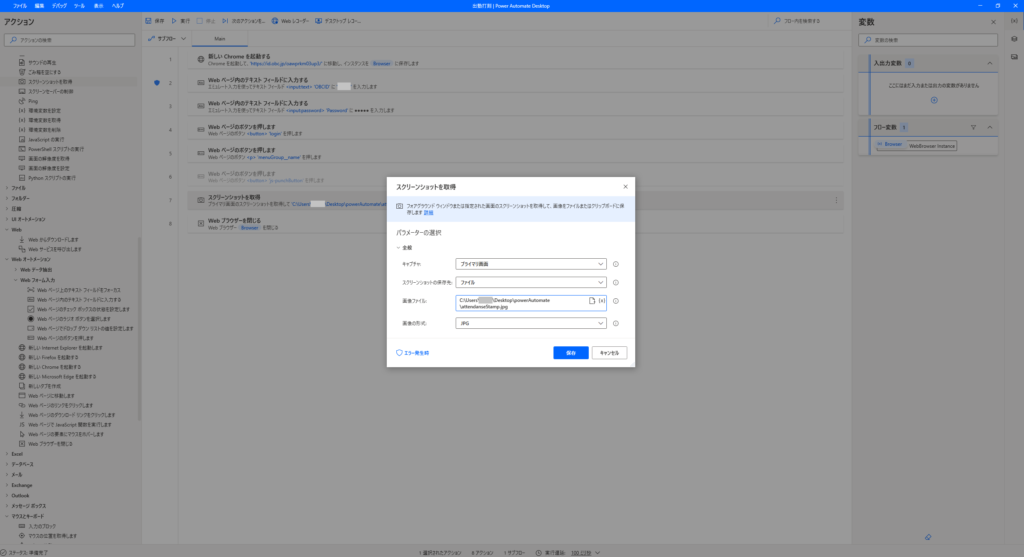Click info icon beside スクリーンショットの保存先 dropdown

615,283
